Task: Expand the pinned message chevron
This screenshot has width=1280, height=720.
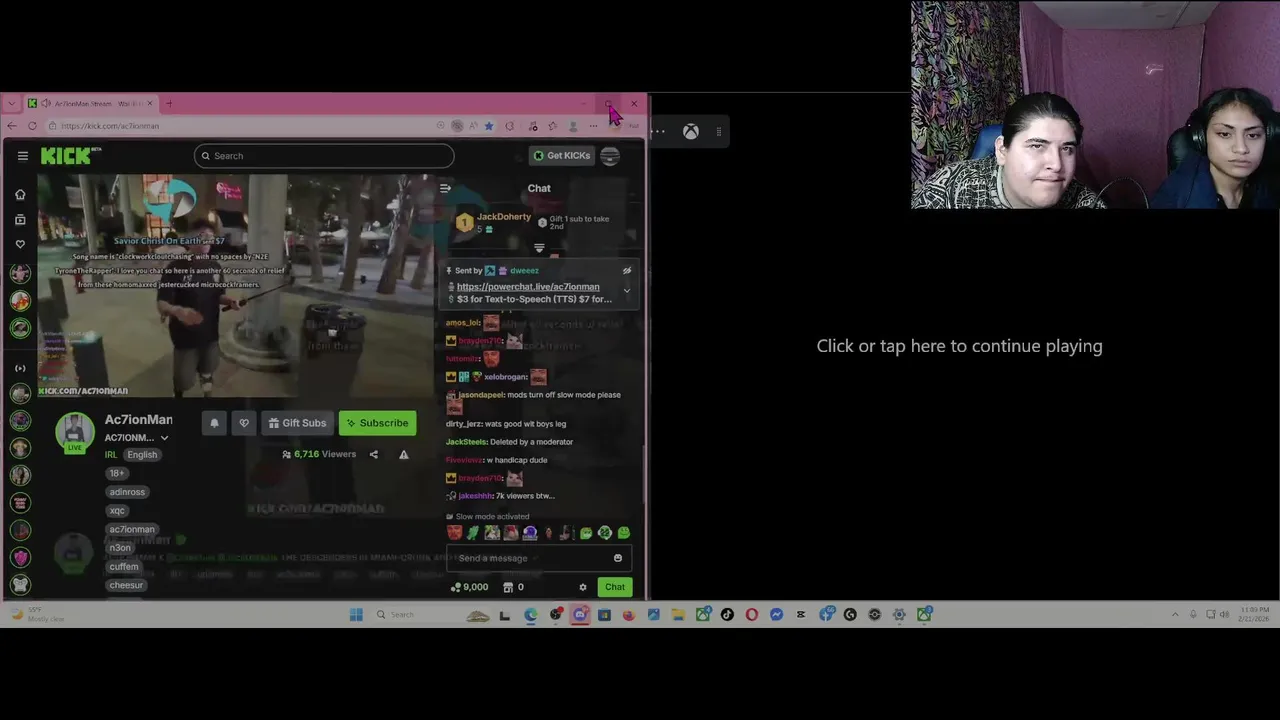Action: [627, 292]
